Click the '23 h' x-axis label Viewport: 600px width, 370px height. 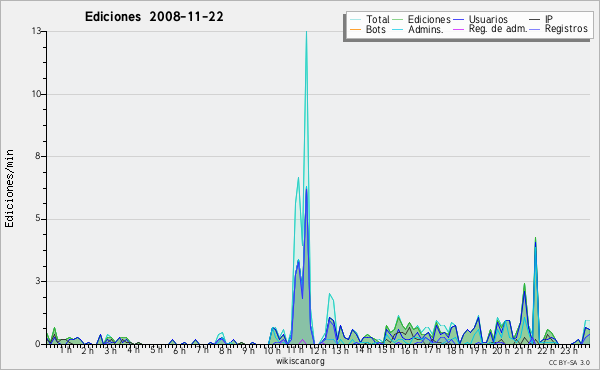569,350
